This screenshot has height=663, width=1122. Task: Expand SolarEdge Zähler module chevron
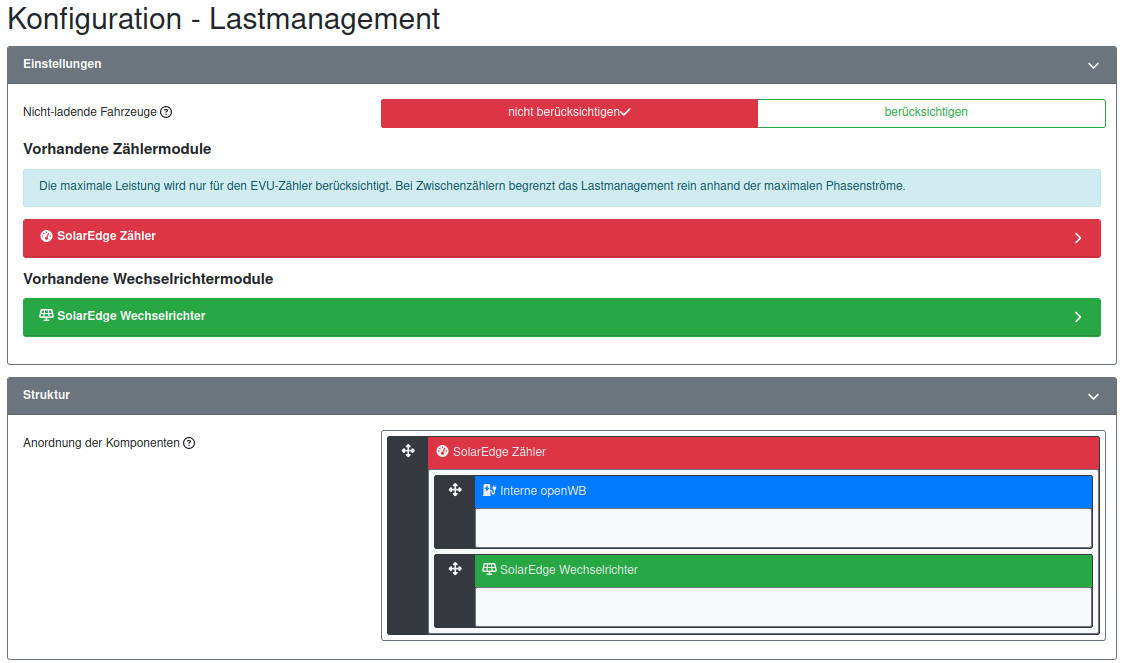coord(1078,238)
